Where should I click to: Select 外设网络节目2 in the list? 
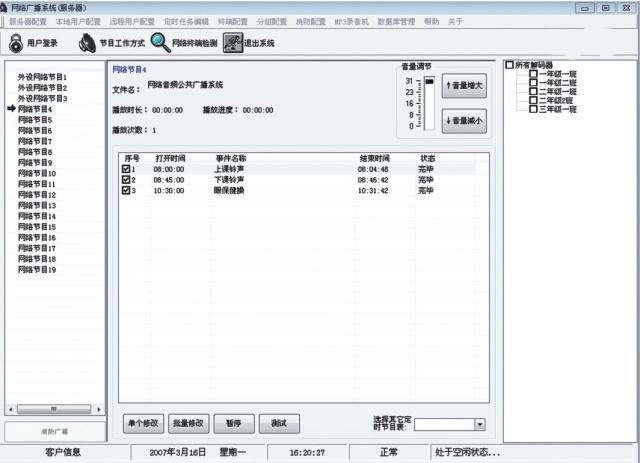[42, 88]
